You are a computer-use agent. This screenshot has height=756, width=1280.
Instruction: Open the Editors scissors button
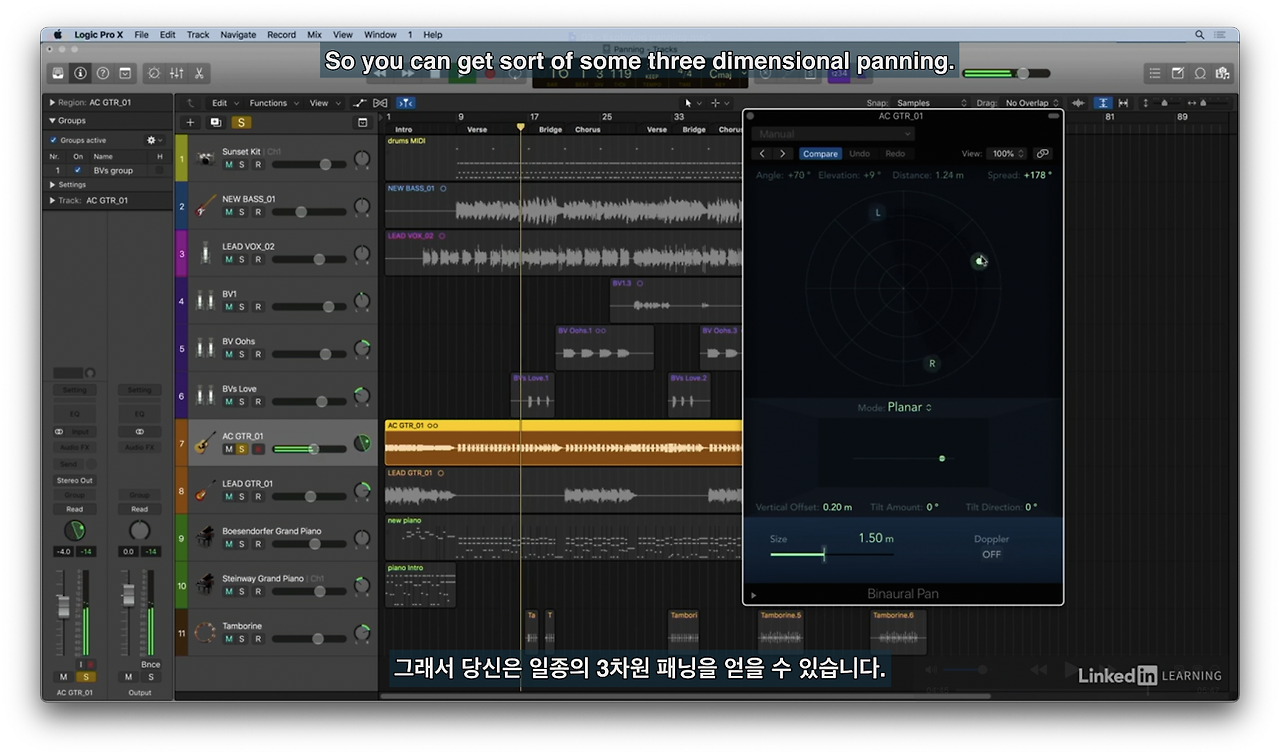point(199,73)
